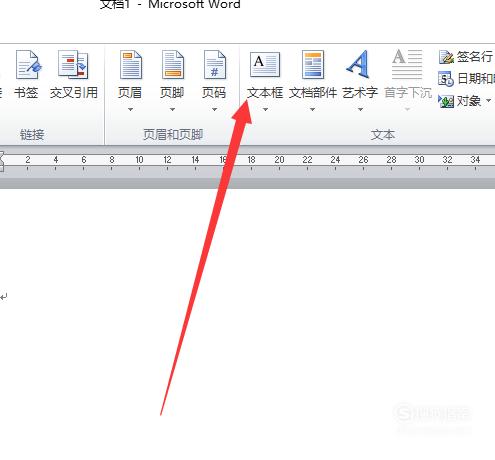Screen dimensions: 495x460
Task: Click the Quick Parts (文档部件) icon
Action: (313, 64)
